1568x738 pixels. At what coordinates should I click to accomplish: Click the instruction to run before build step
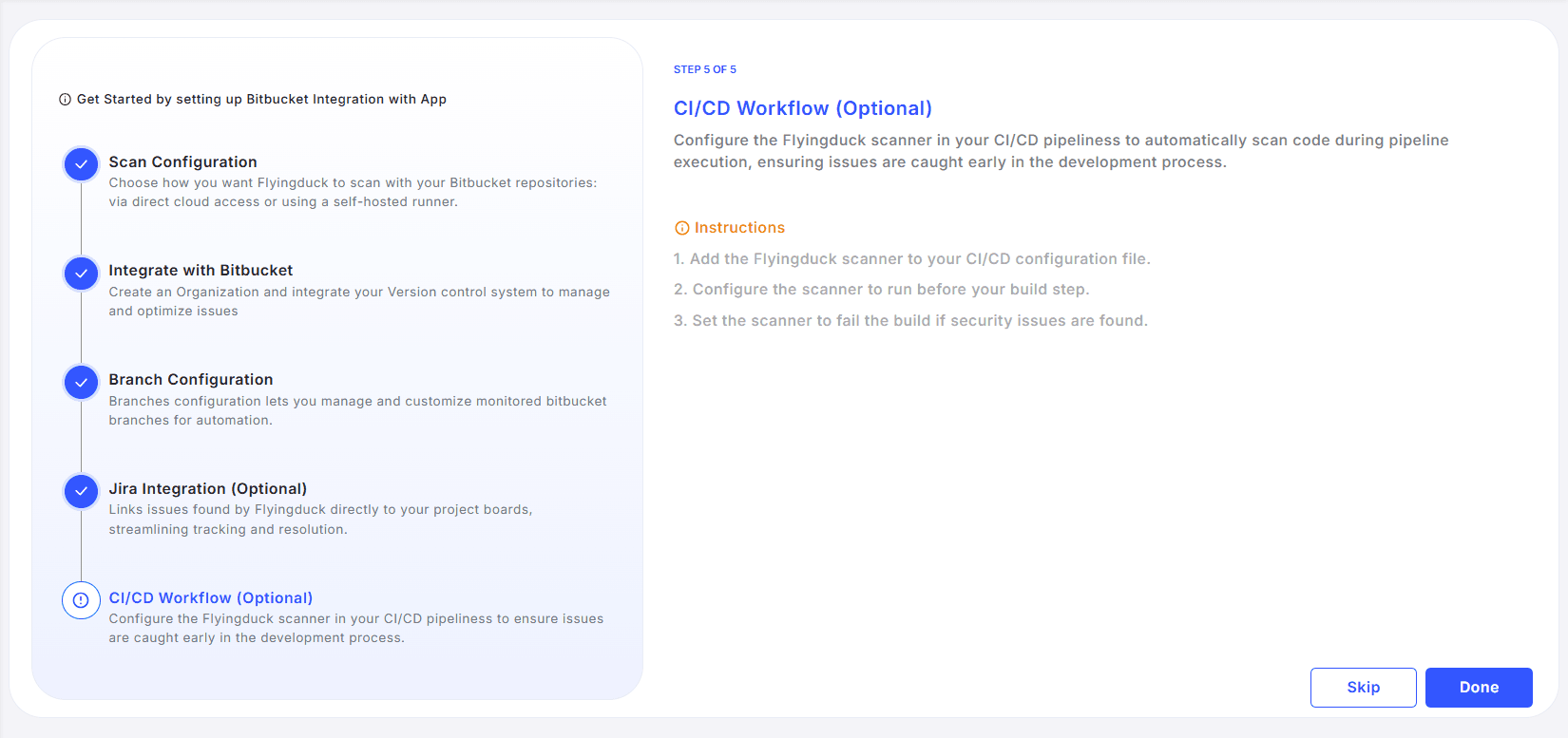coord(881,290)
